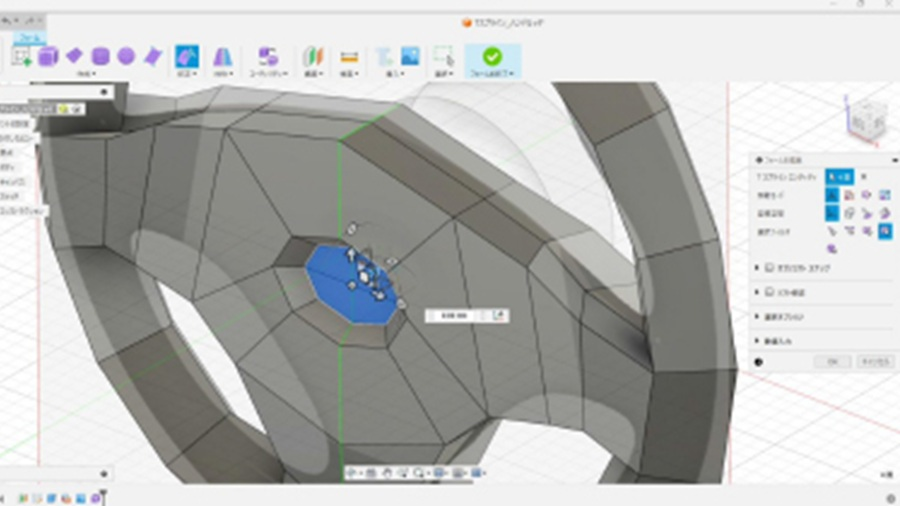Click the last feature icon in timeline

[95, 499]
